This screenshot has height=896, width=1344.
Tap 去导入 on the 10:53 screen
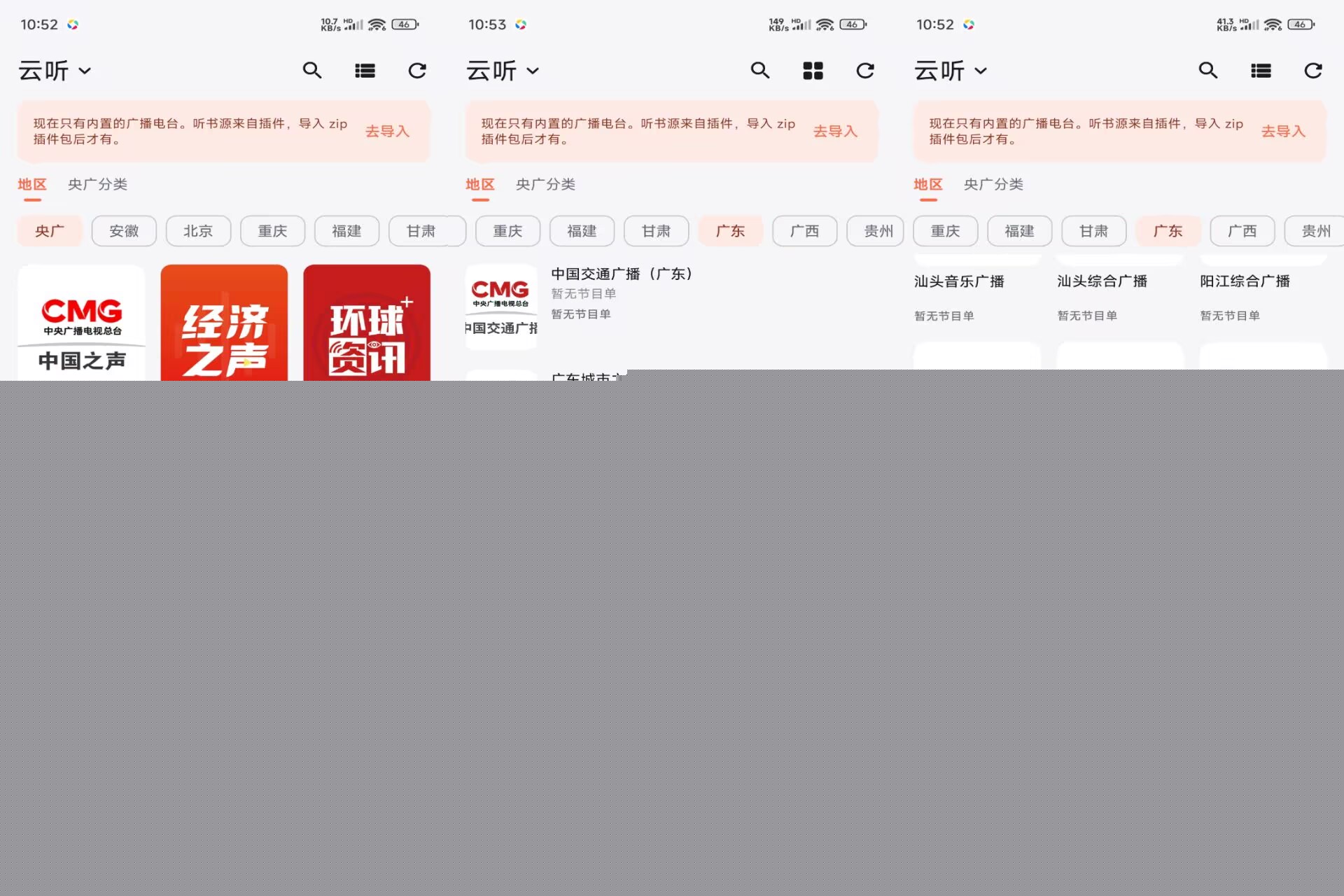click(835, 131)
